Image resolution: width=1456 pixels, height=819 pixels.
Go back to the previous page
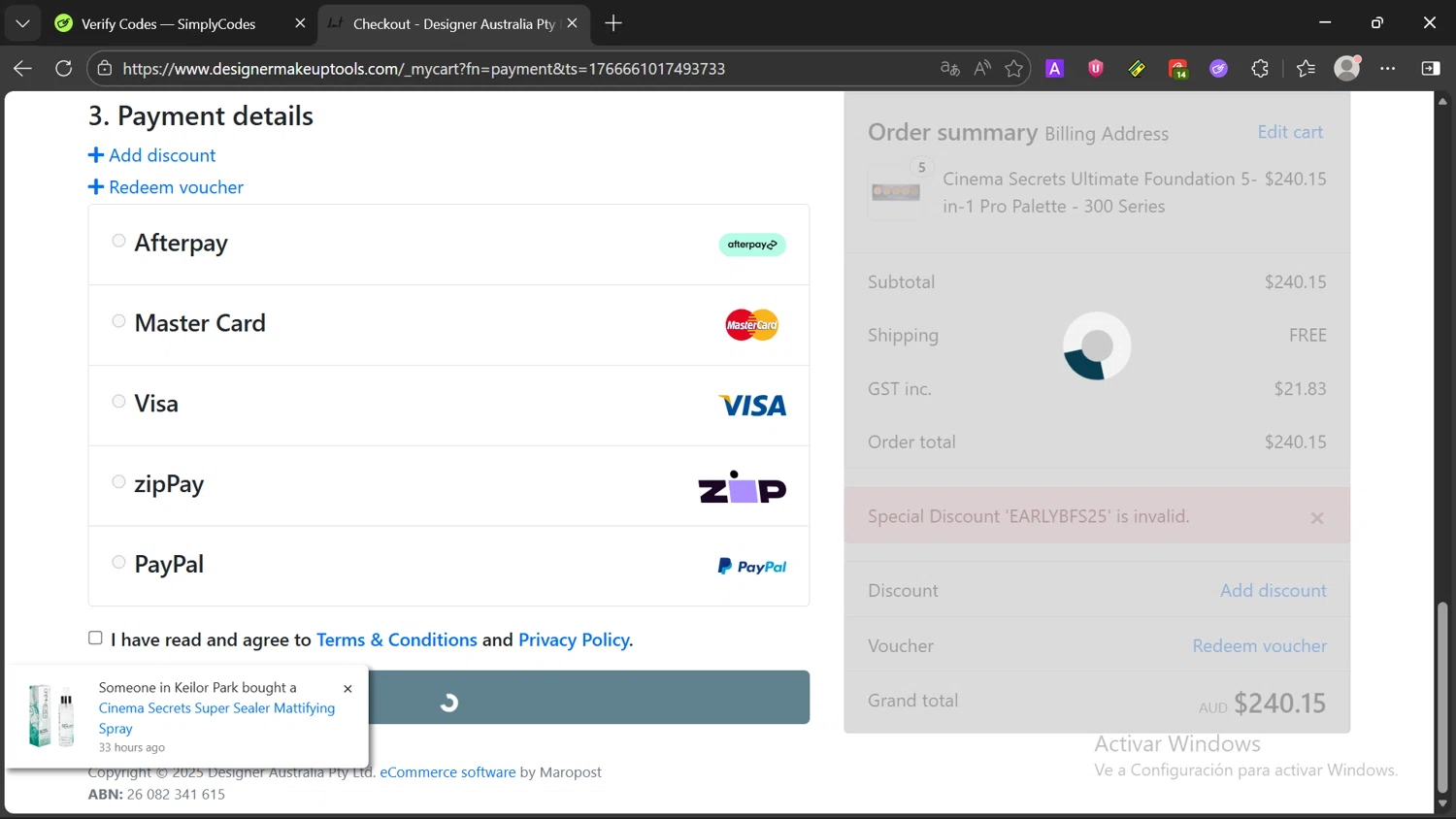click(x=22, y=68)
